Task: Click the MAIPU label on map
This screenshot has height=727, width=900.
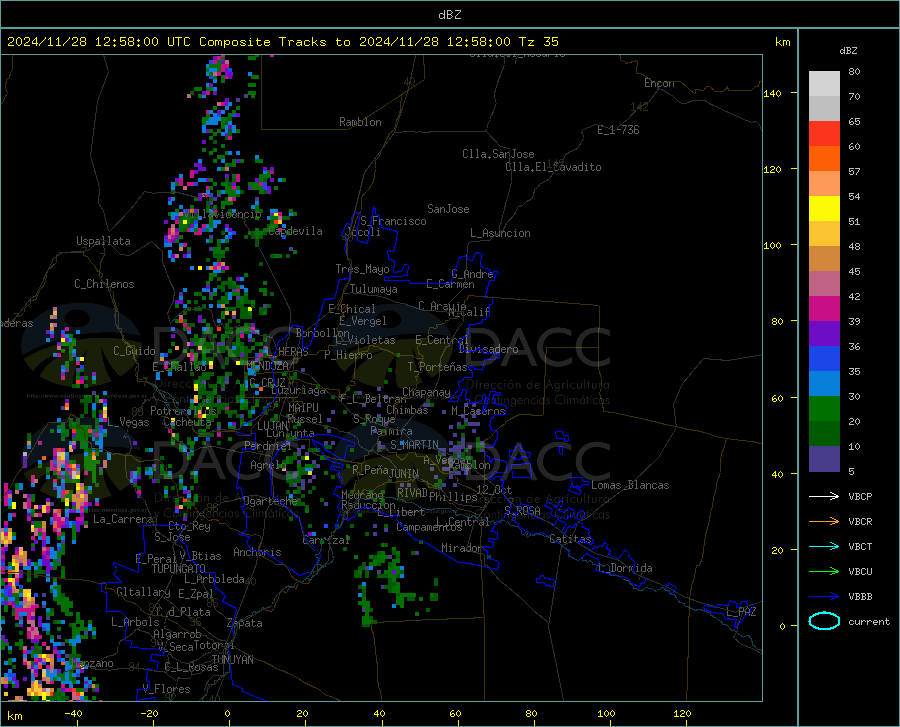Action: (303, 408)
